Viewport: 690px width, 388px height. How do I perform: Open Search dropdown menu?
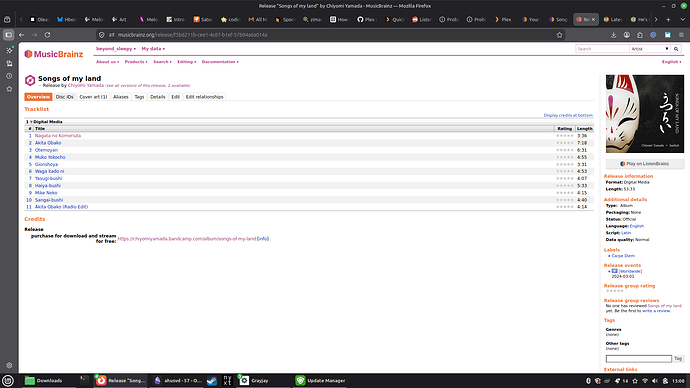tap(162, 62)
